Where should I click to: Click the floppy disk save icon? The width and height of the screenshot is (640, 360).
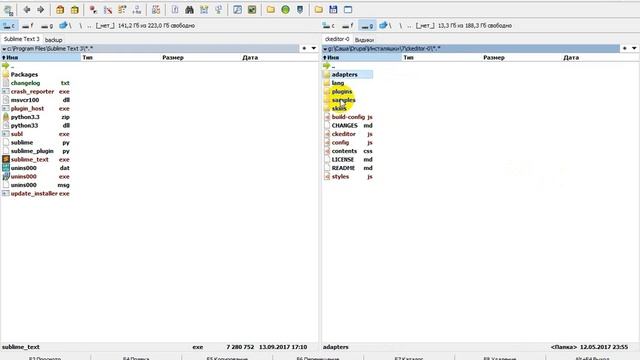coord(333,10)
